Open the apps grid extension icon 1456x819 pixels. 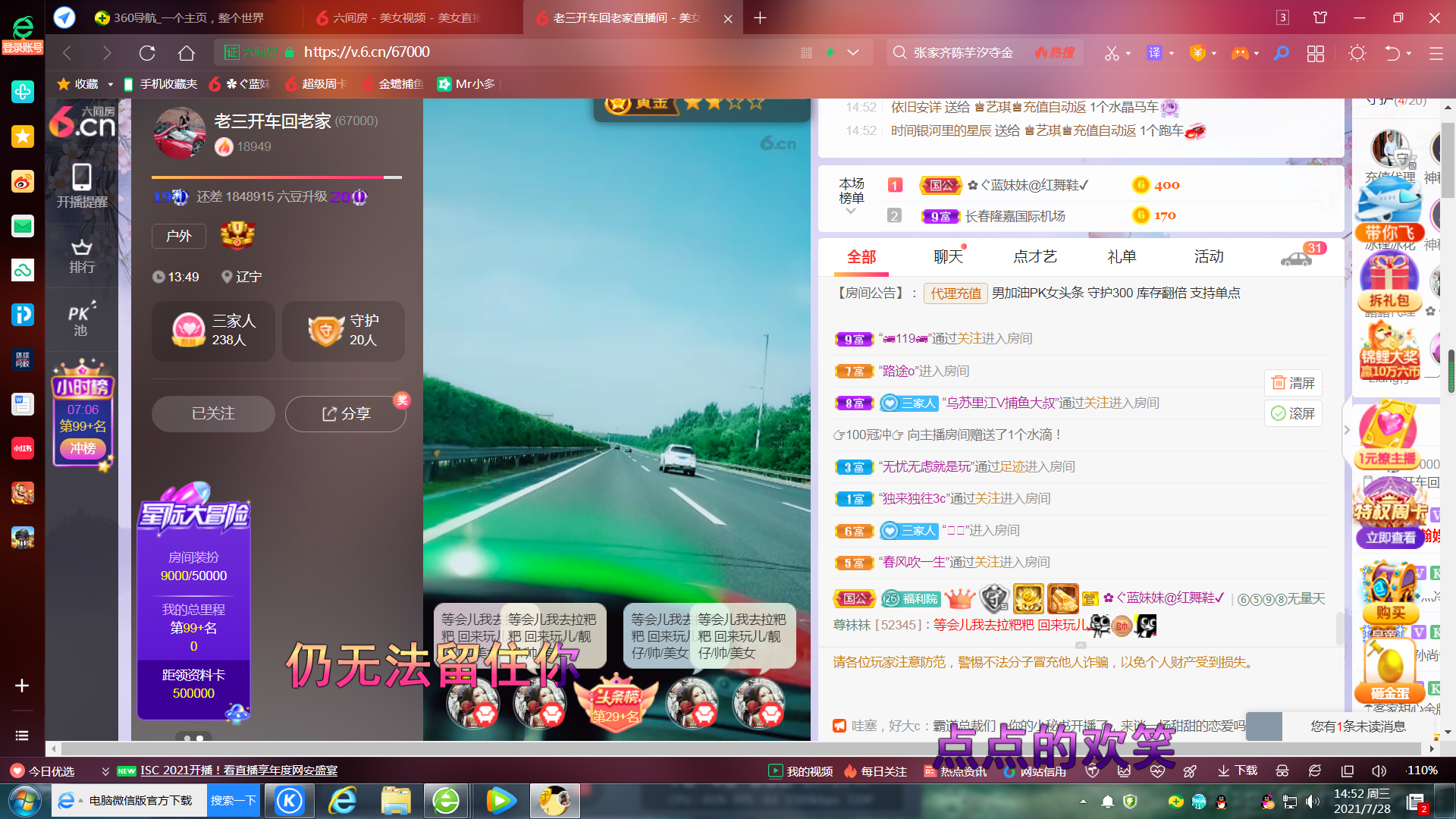coord(1316,53)
